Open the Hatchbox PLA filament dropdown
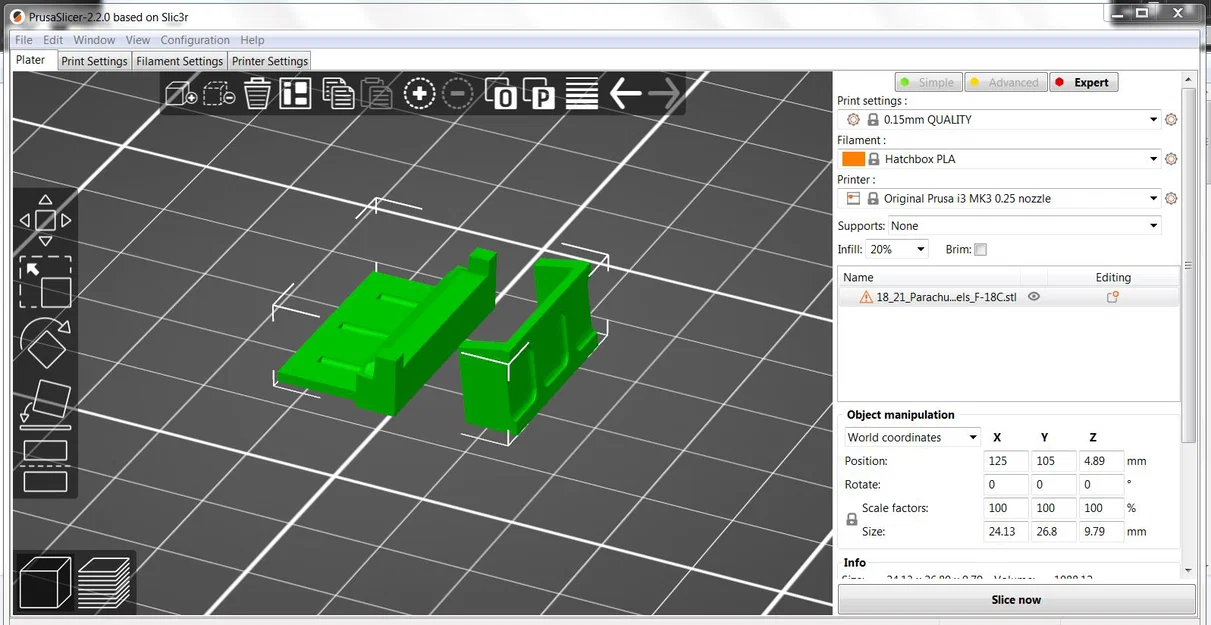This screenshot has height=625, width=1211. pos(1001,159)
